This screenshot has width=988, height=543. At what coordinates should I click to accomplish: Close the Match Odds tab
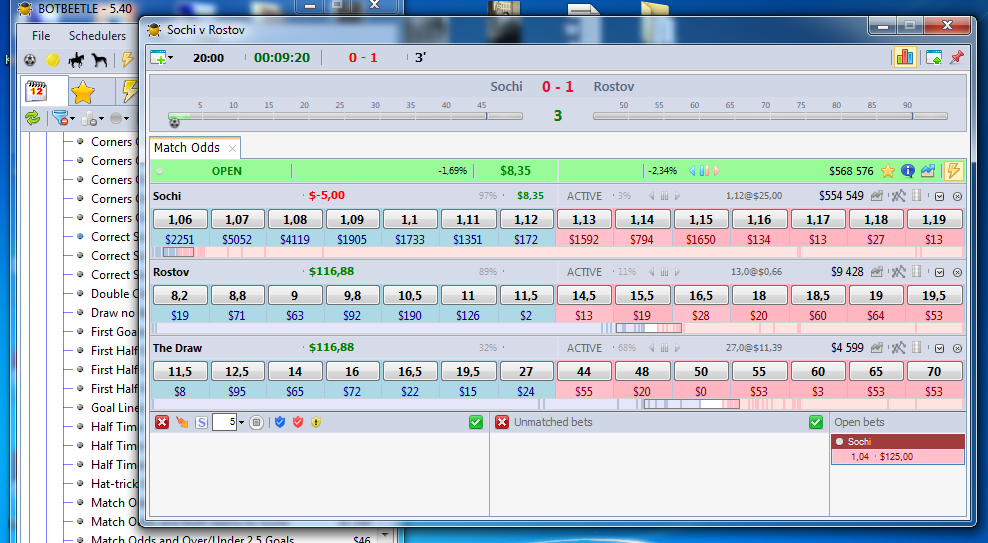click(x=233, y=149)
